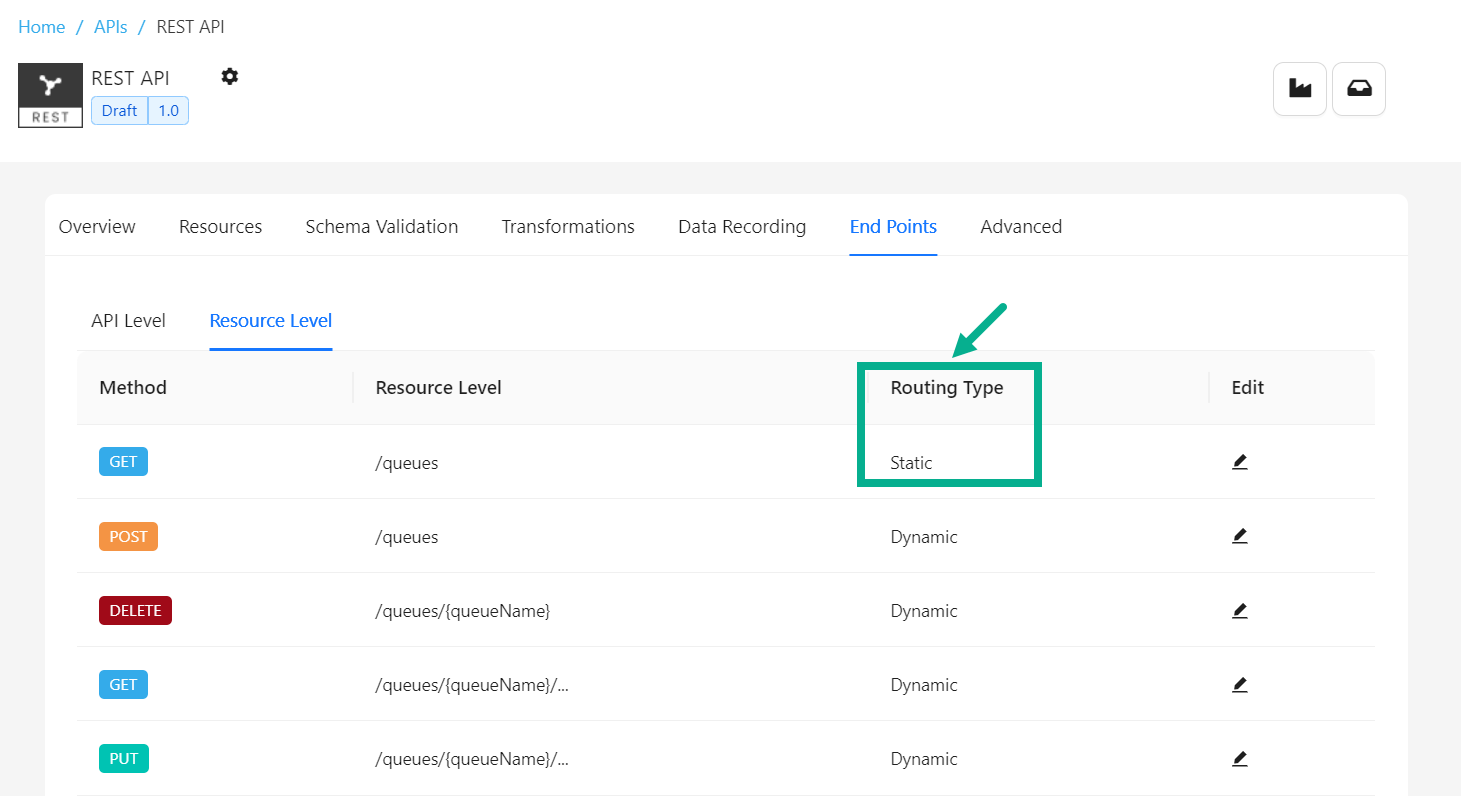Screen dimensions: 1461x796
Task: Edit the GET /queues endpoint
Action: point(1239,461)
